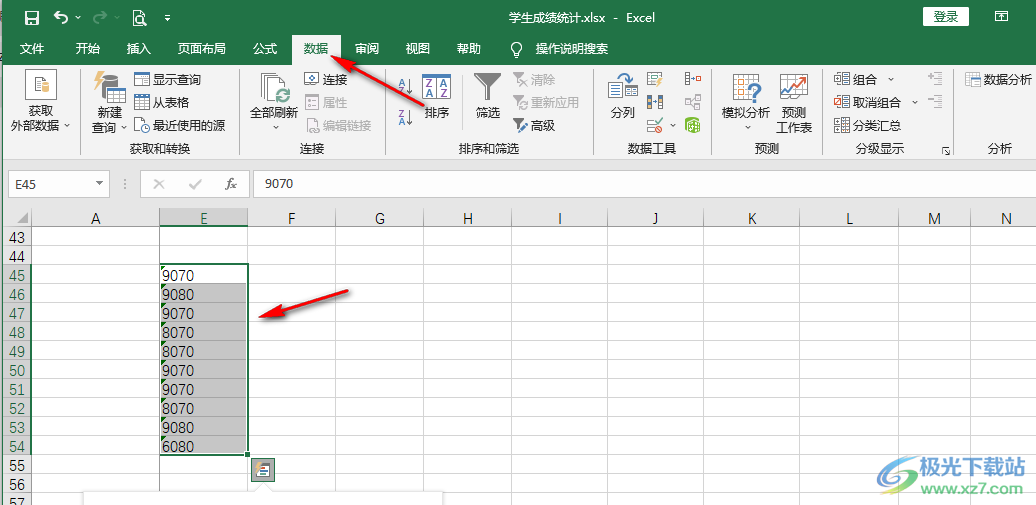Click the Save icon in title bar
Image resolution: width=1036 pixels, height=505 pixels.
pyautogui.click(x=31, y=18)
